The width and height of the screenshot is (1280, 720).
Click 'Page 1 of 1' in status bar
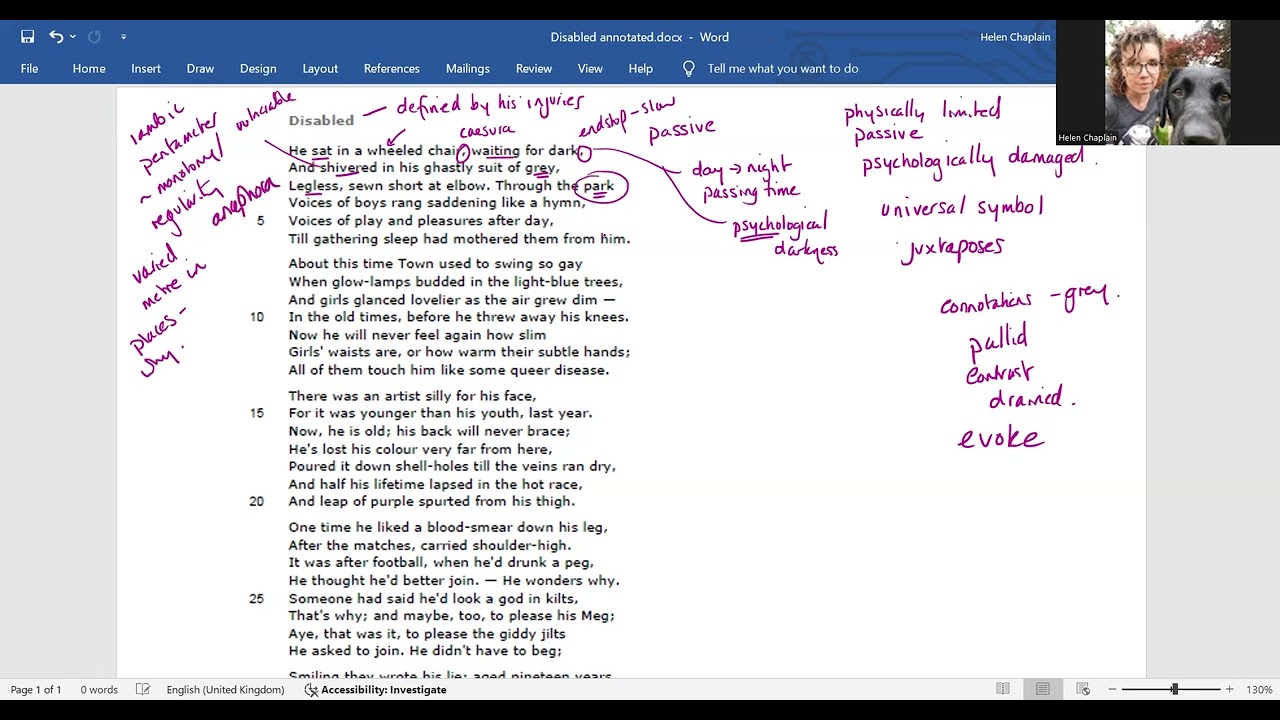36,690
